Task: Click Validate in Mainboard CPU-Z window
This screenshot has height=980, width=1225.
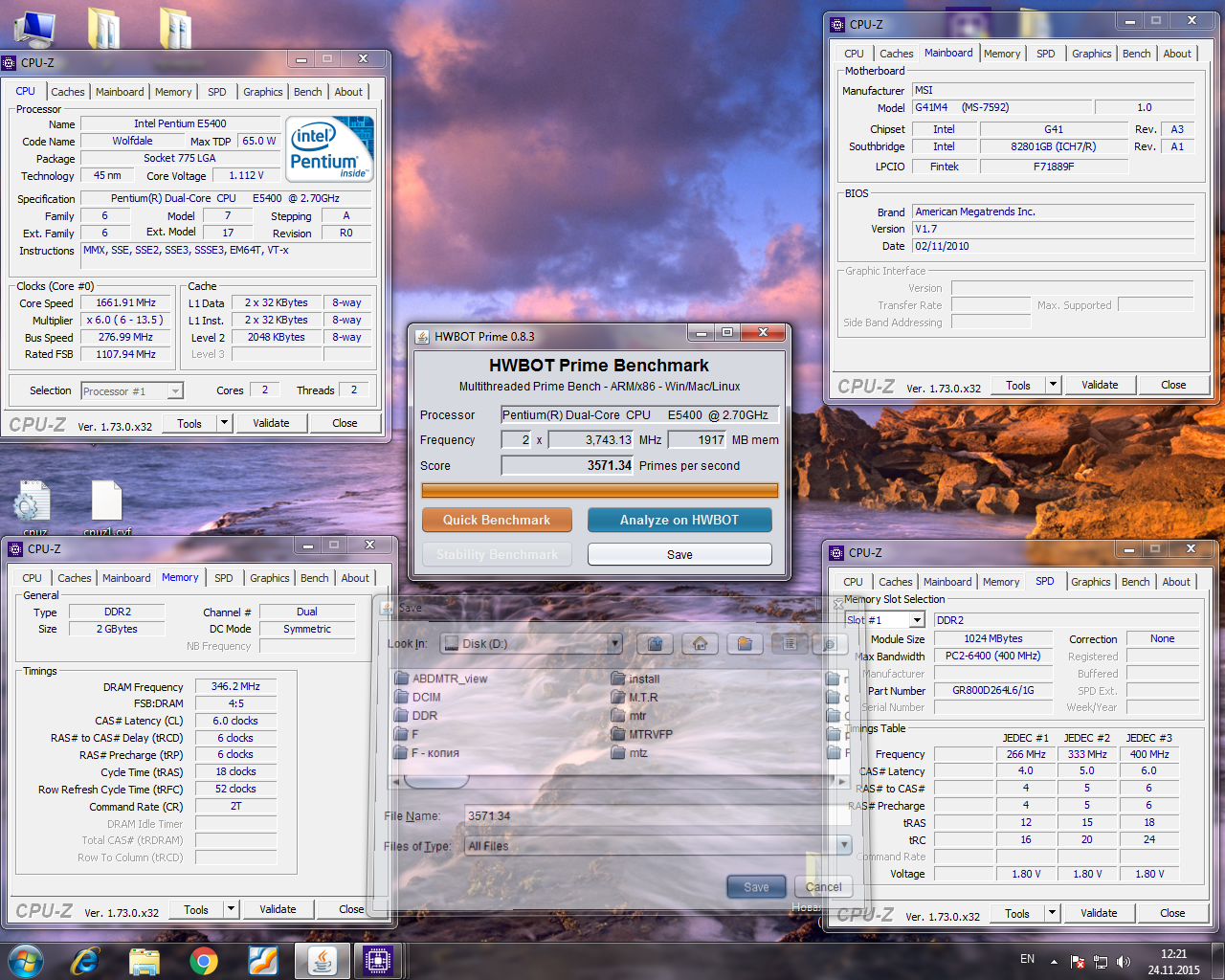Action: pos(1100,385)
